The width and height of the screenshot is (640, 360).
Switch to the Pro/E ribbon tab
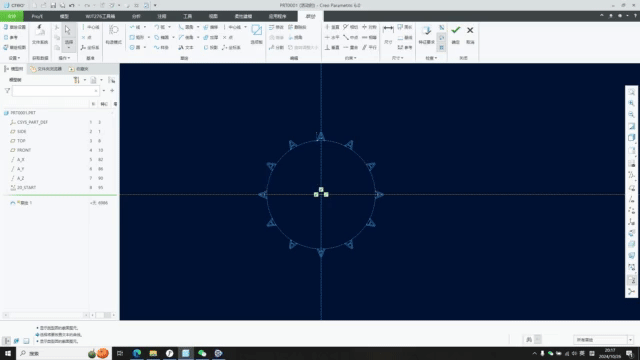(x=37, y=16)
